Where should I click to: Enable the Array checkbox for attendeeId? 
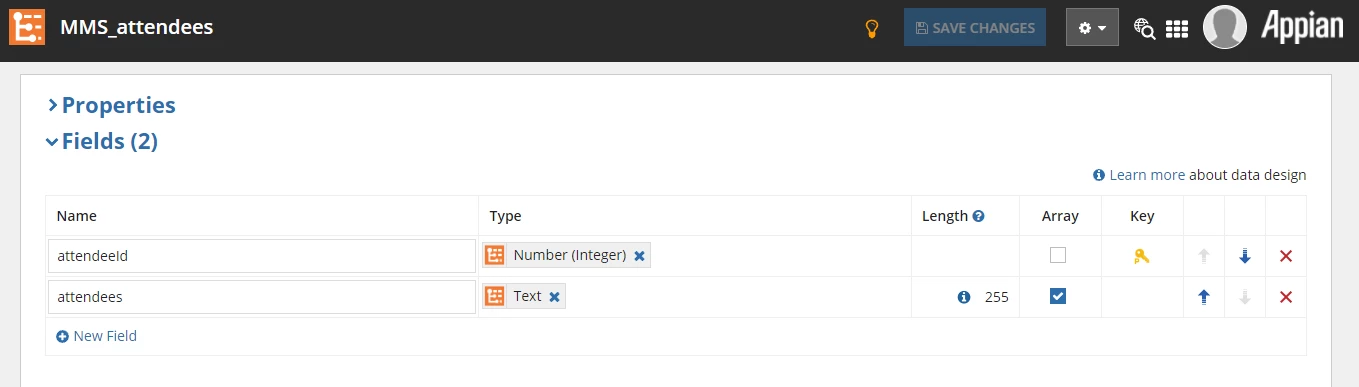[1058, 255]
